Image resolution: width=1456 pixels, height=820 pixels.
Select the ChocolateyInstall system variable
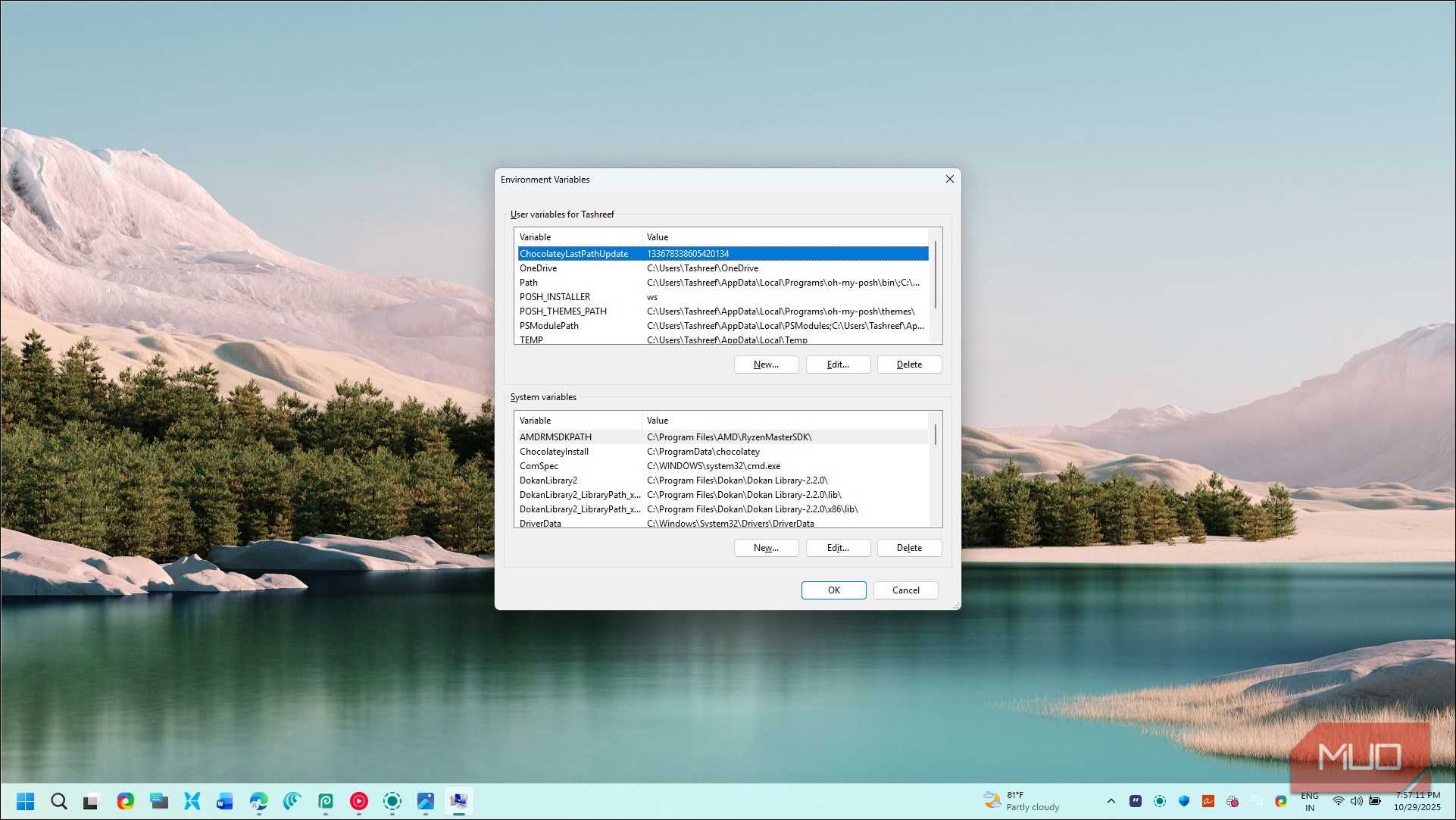pyautogui.click(x=723, y=452)
